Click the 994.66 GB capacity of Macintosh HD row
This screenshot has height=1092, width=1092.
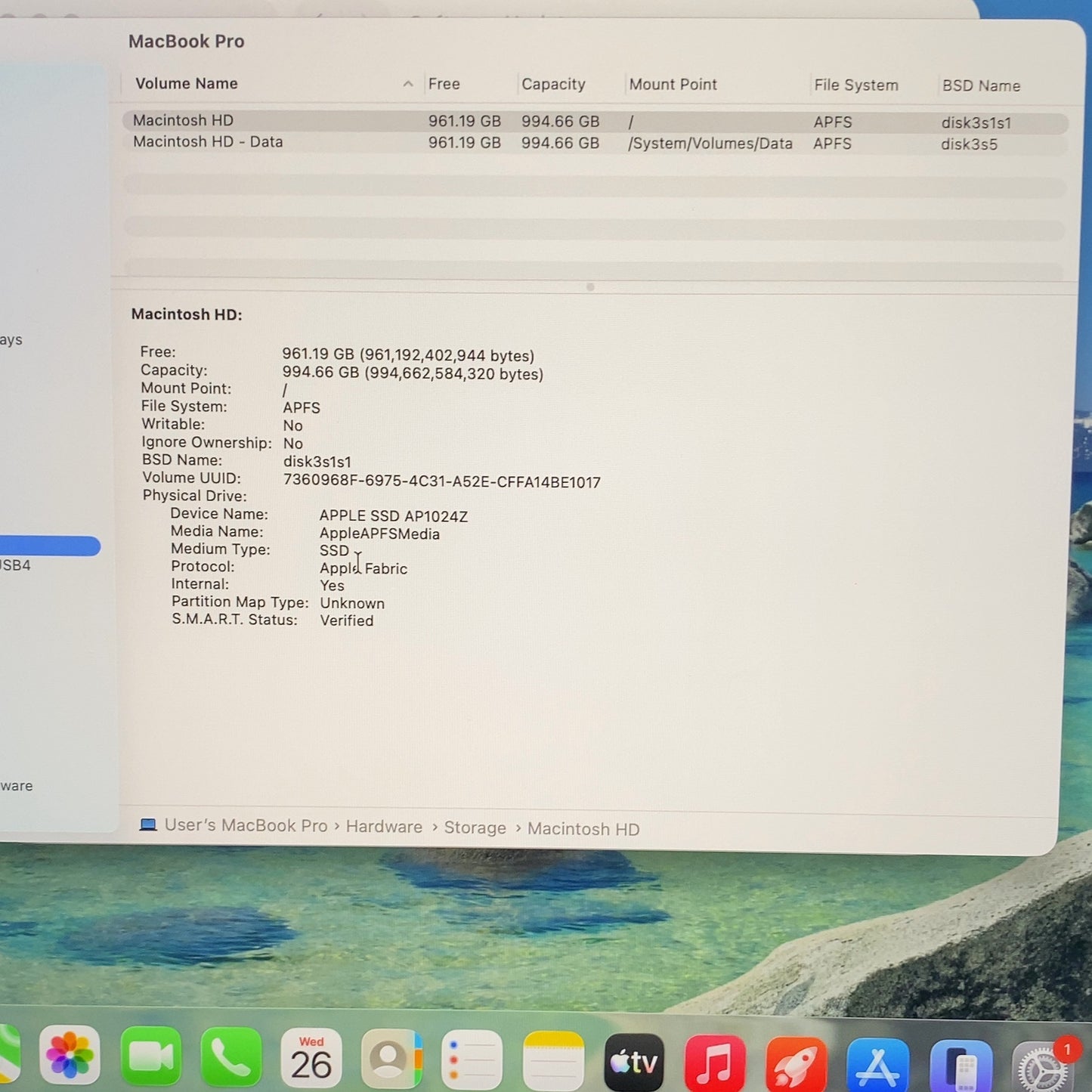tap(560, 122)
